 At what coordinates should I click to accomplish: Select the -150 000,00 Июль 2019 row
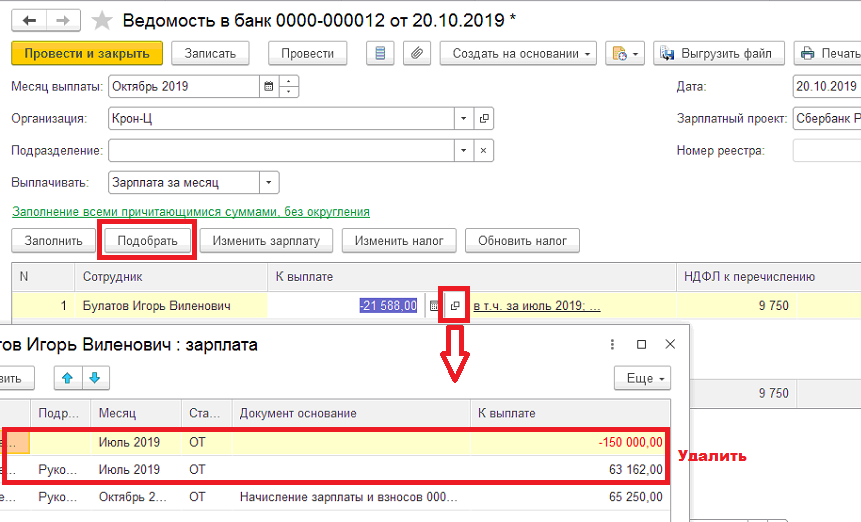click(x=336, y=442)
